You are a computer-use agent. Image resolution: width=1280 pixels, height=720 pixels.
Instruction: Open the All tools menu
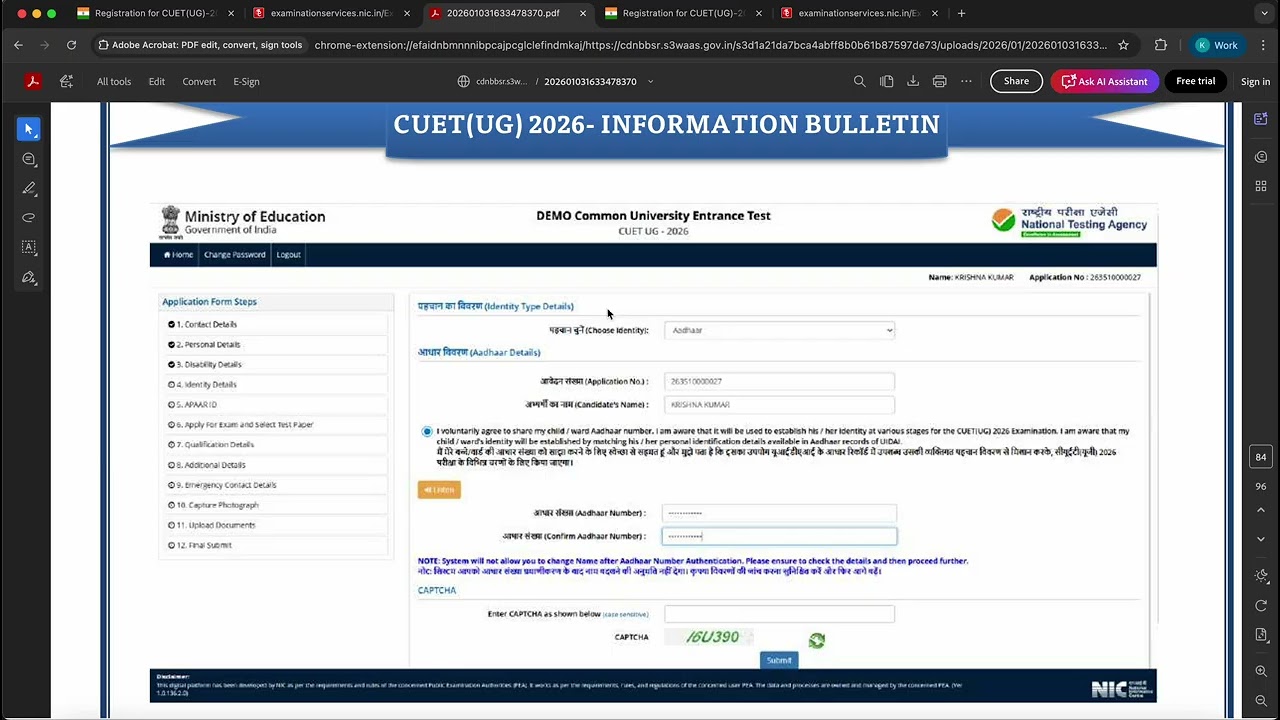click(x=114, y=81)
